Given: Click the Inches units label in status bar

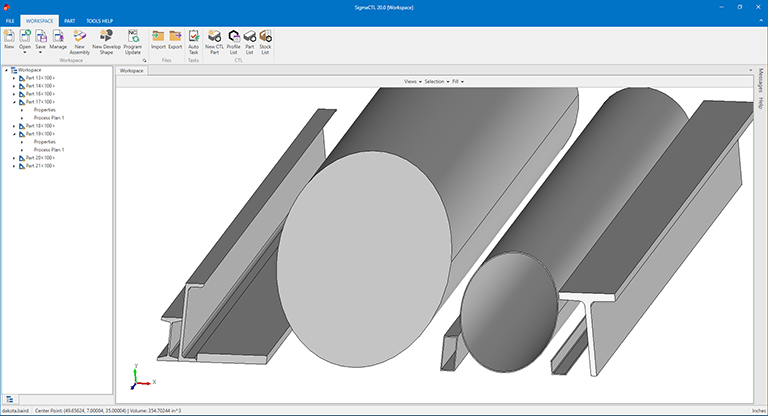Looking at the screenshot, I should (758, 411).
